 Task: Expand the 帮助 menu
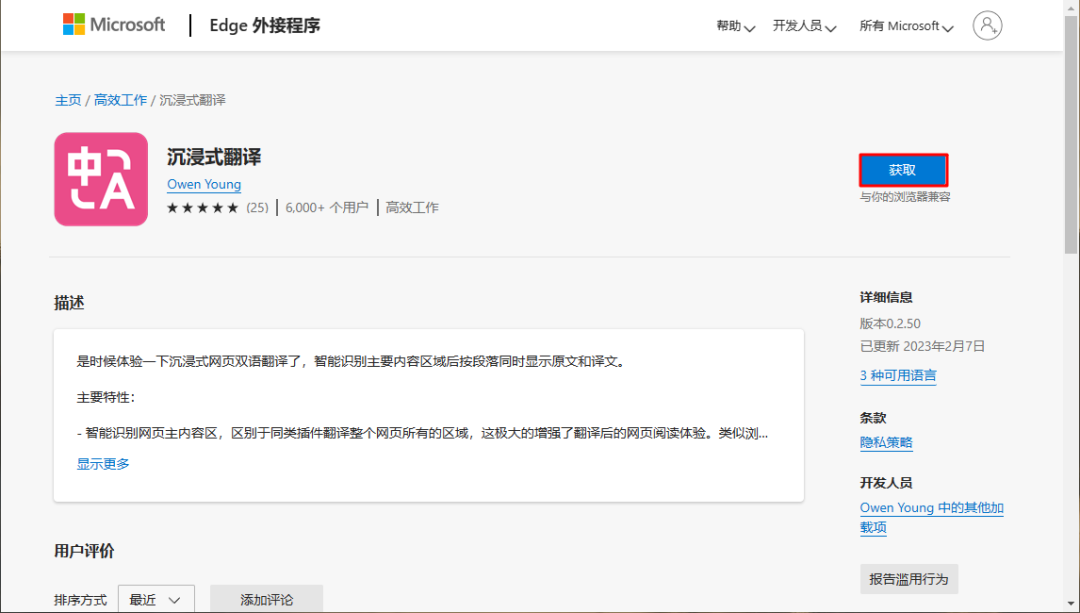click(736, 26)
